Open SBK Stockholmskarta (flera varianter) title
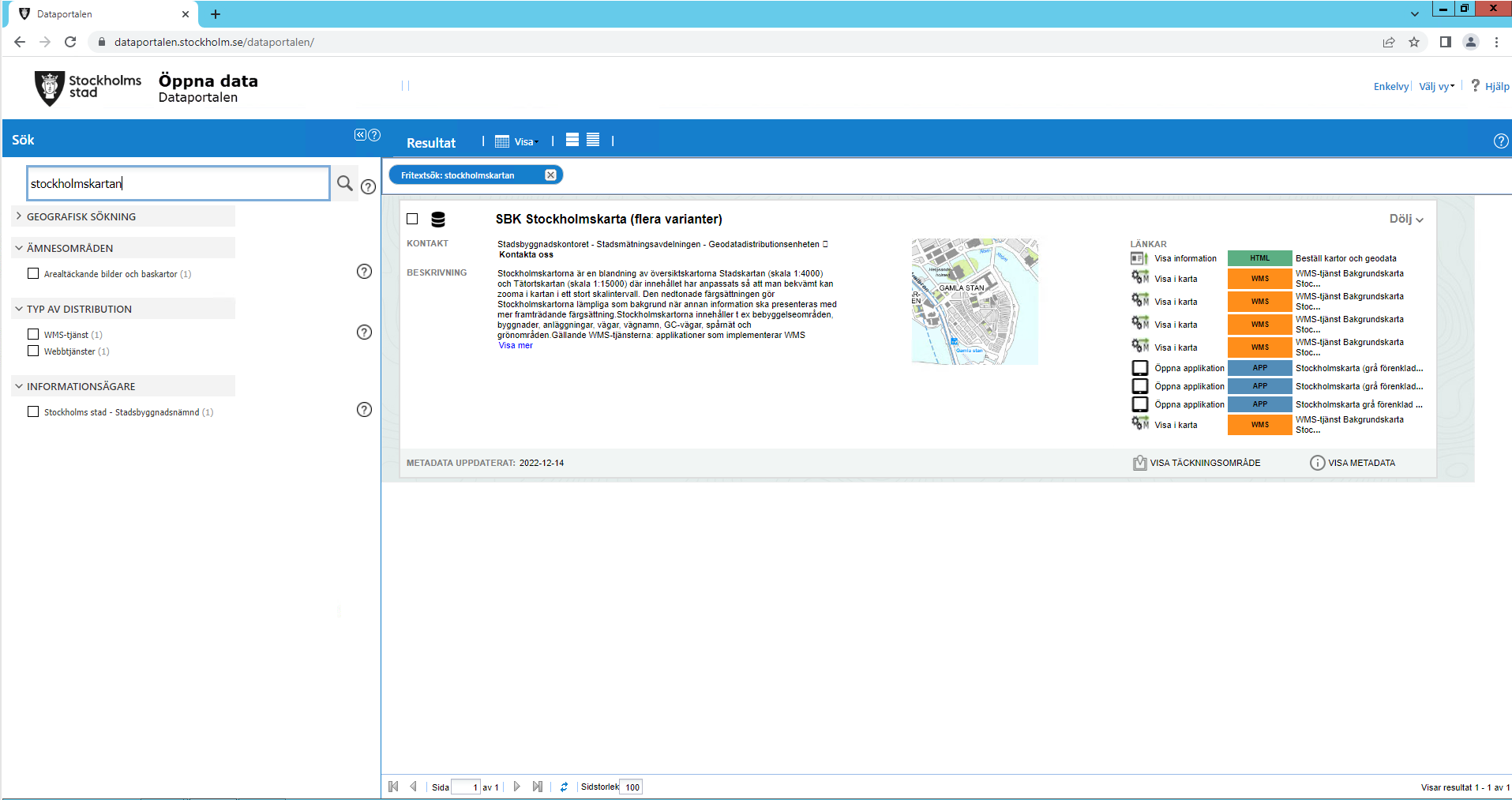This screenshot has height=800, width=1512. [609, 219]
